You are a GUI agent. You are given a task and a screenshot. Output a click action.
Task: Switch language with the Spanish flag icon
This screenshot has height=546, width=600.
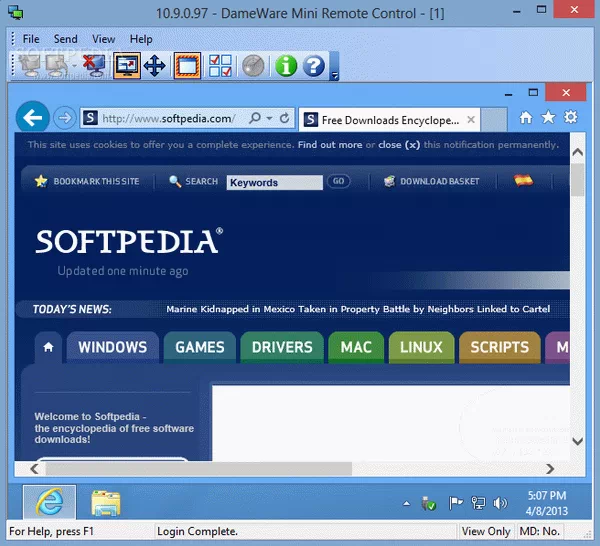click(x=523, y=180)
